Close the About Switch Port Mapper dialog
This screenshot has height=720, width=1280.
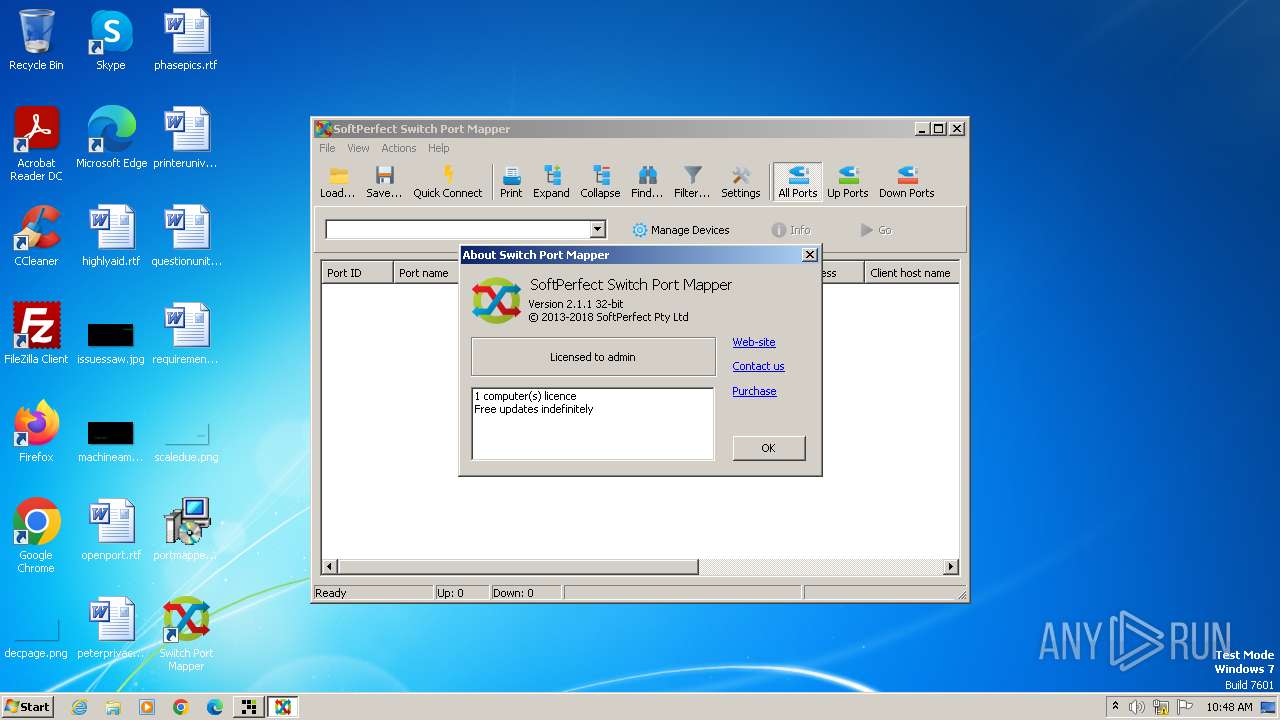(810, 255)
